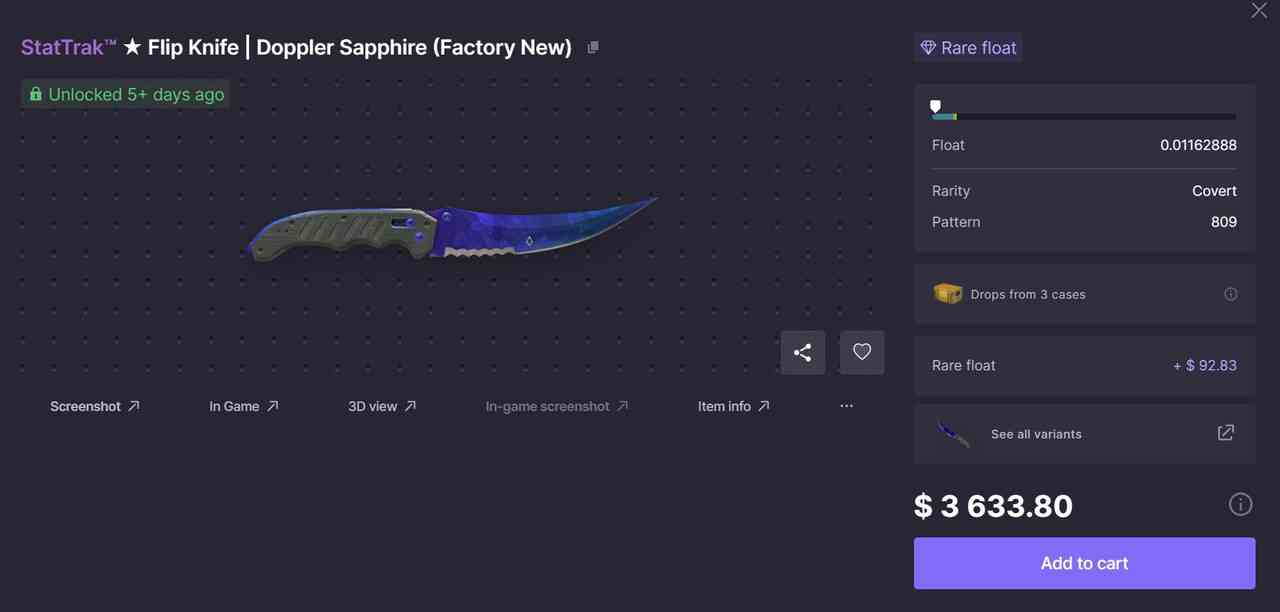The height and width of the screenshot is (612, 1280).
Task: Open the In Game link
Action: (244, 406)
